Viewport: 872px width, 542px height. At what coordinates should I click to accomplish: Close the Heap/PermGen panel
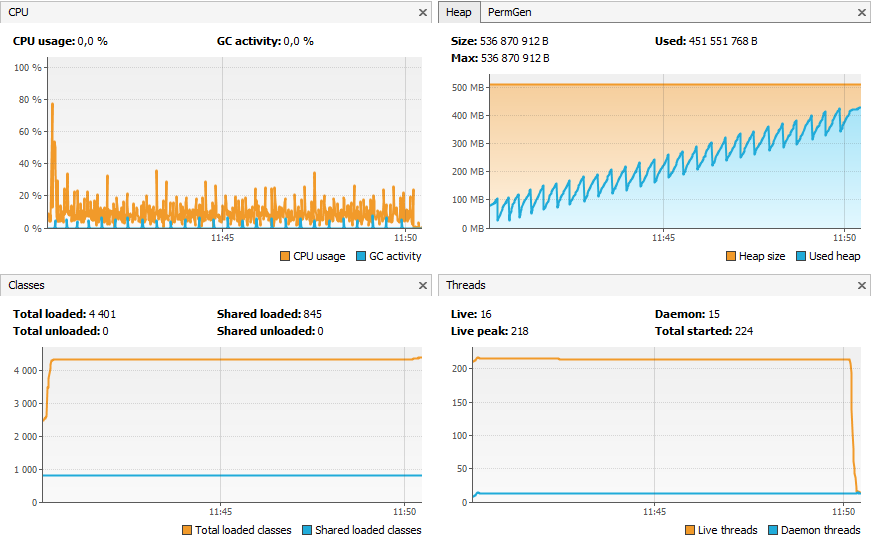(x=862, y=13)
